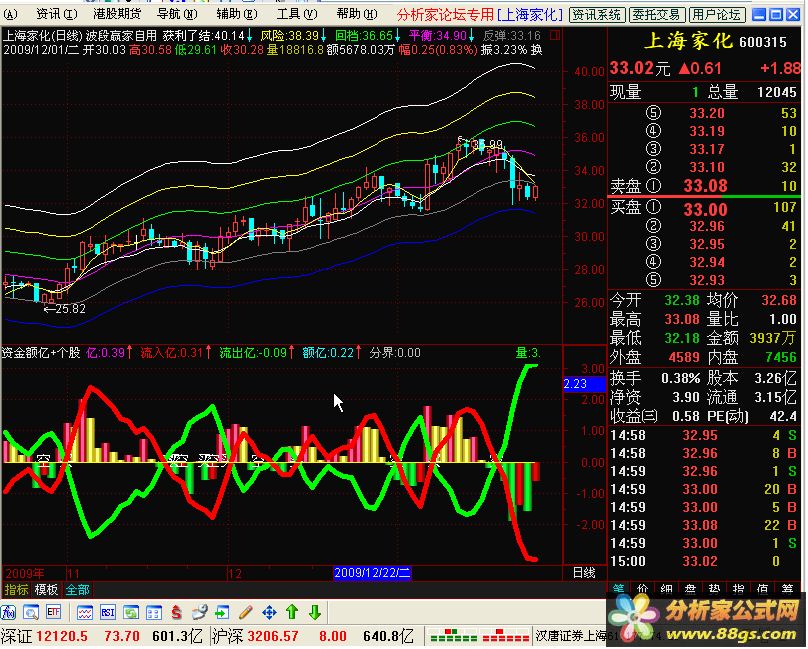The width and height of the screenshot is (808, 649).
Task: Open the 工具(V) menu
Action: click(x=297, y=14)
